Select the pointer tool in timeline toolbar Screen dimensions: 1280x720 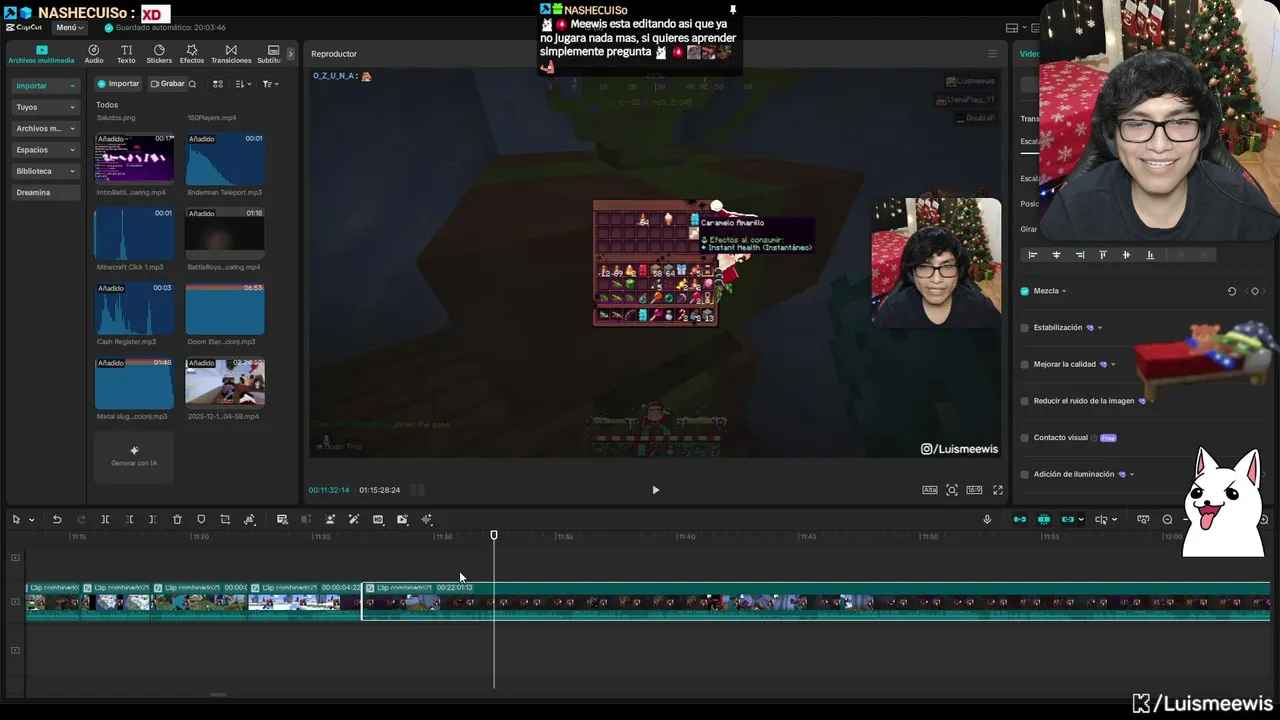[x=16, y=519]
